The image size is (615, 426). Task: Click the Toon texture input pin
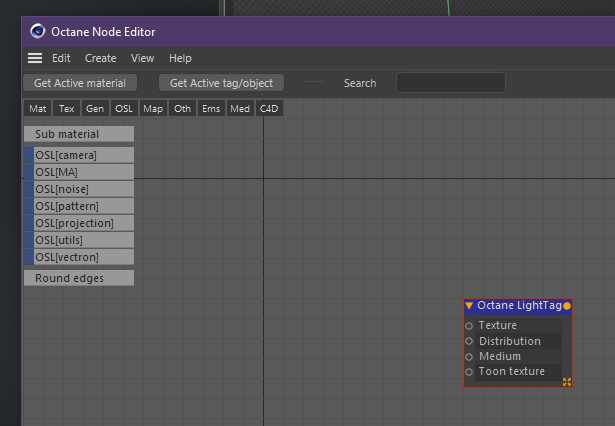469,371
